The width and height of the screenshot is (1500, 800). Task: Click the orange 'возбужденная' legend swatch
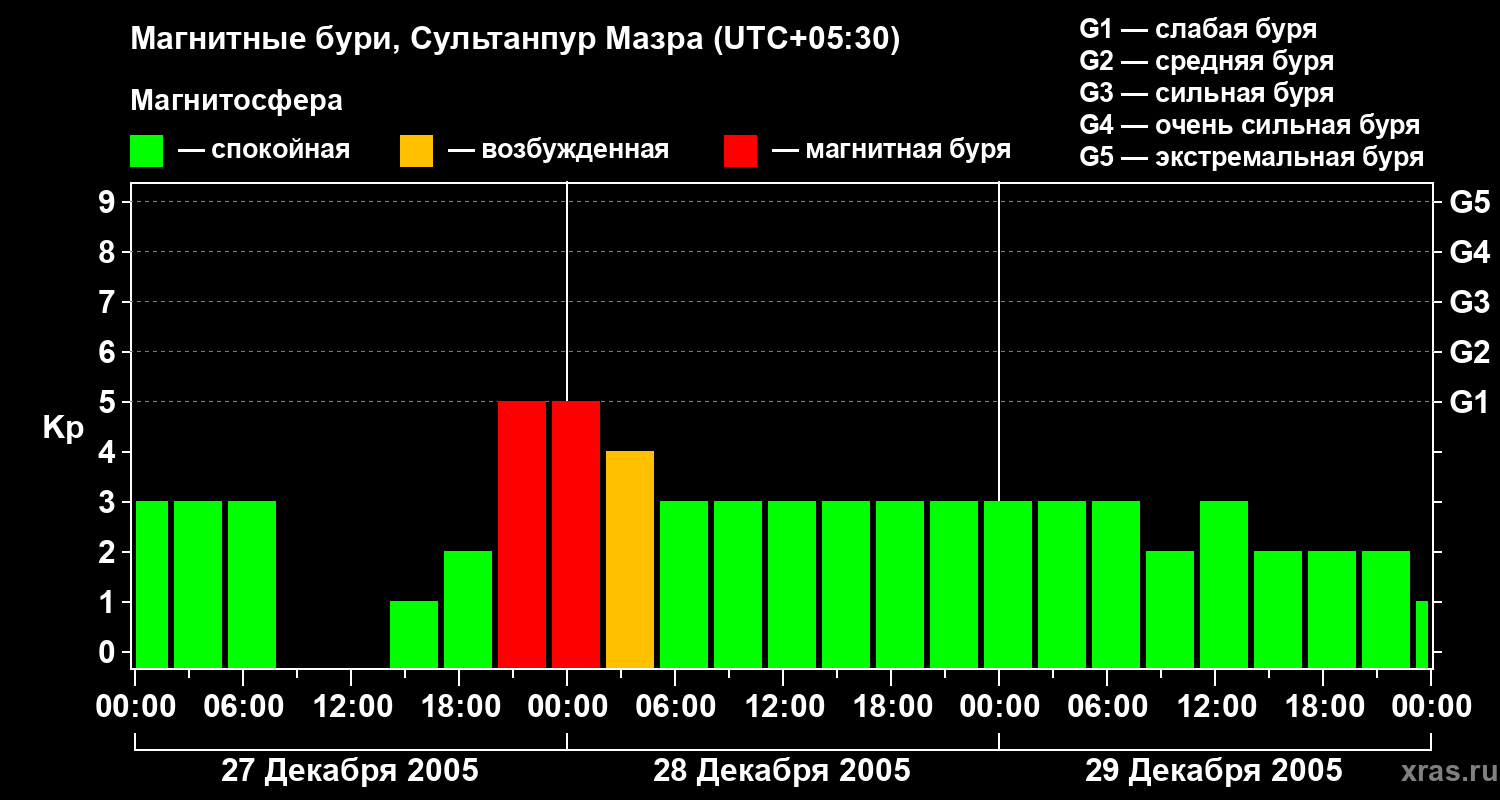coord(416,151)
